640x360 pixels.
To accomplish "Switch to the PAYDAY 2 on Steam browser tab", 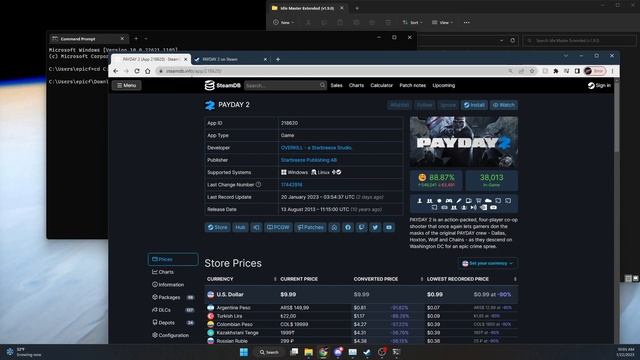I will [x=231, y=59].
